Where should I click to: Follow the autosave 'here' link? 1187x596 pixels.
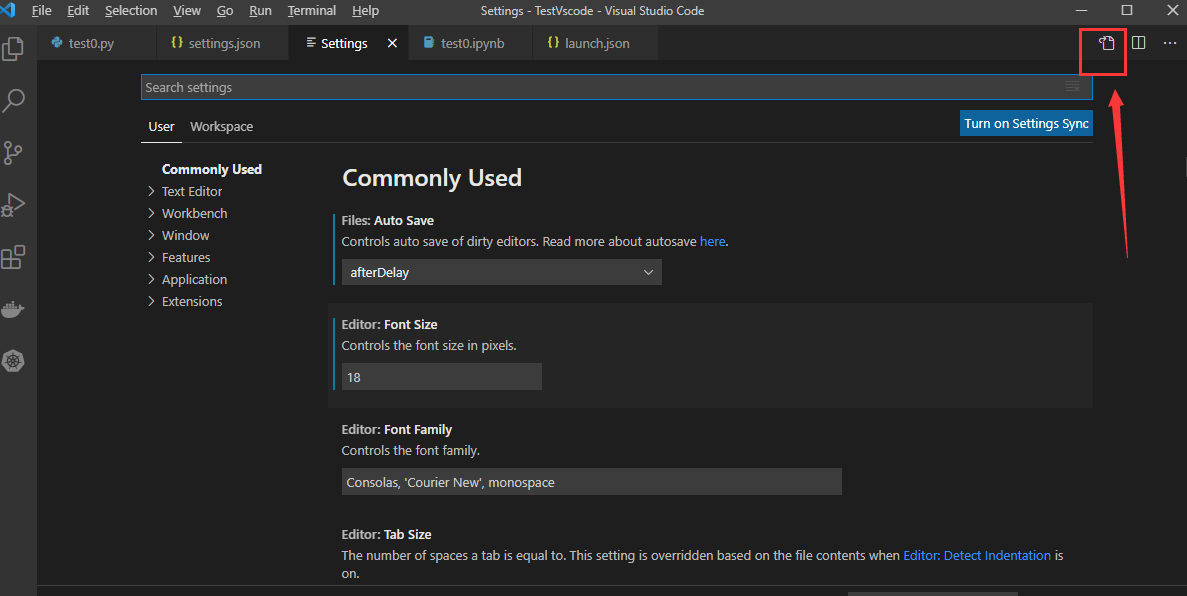[712, 242]
